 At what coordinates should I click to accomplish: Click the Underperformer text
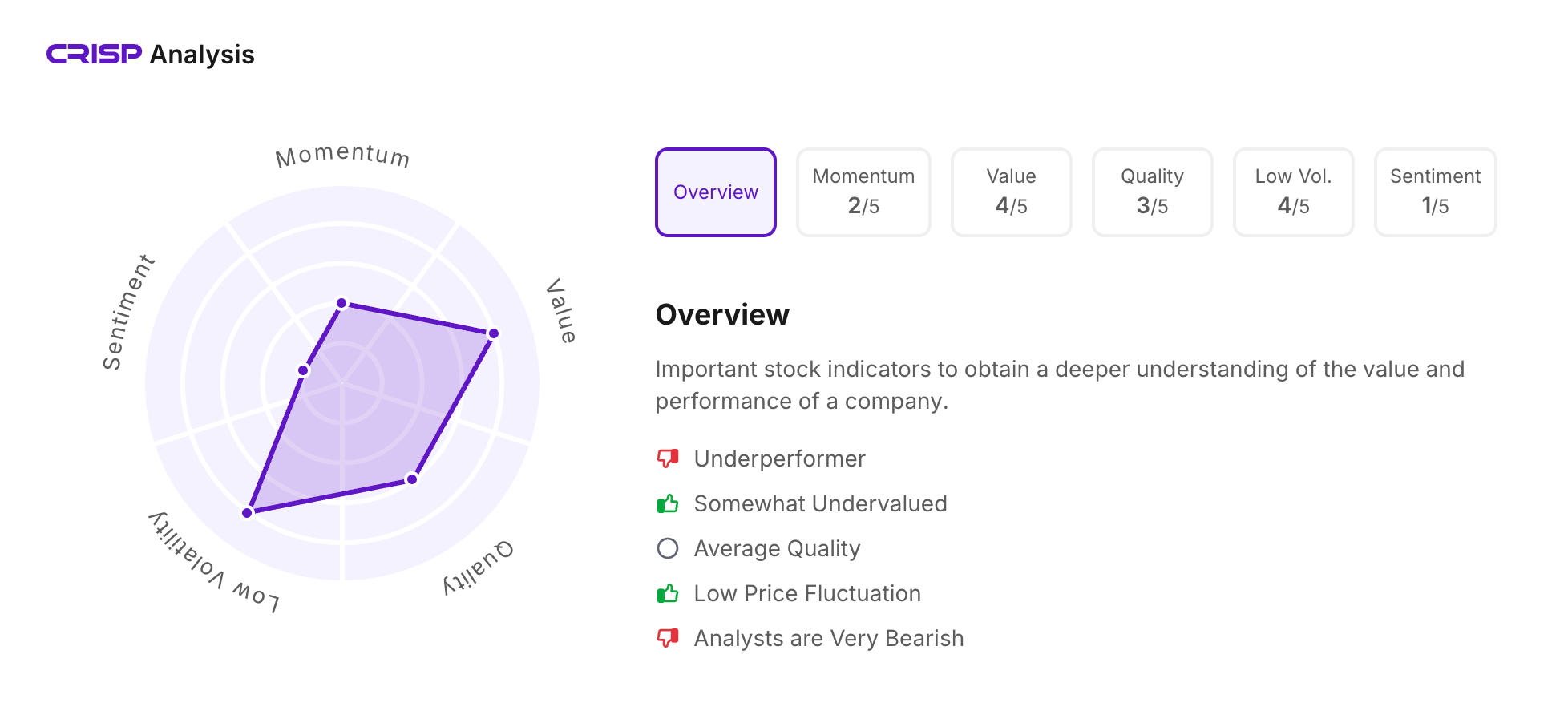tap(779, 458)
